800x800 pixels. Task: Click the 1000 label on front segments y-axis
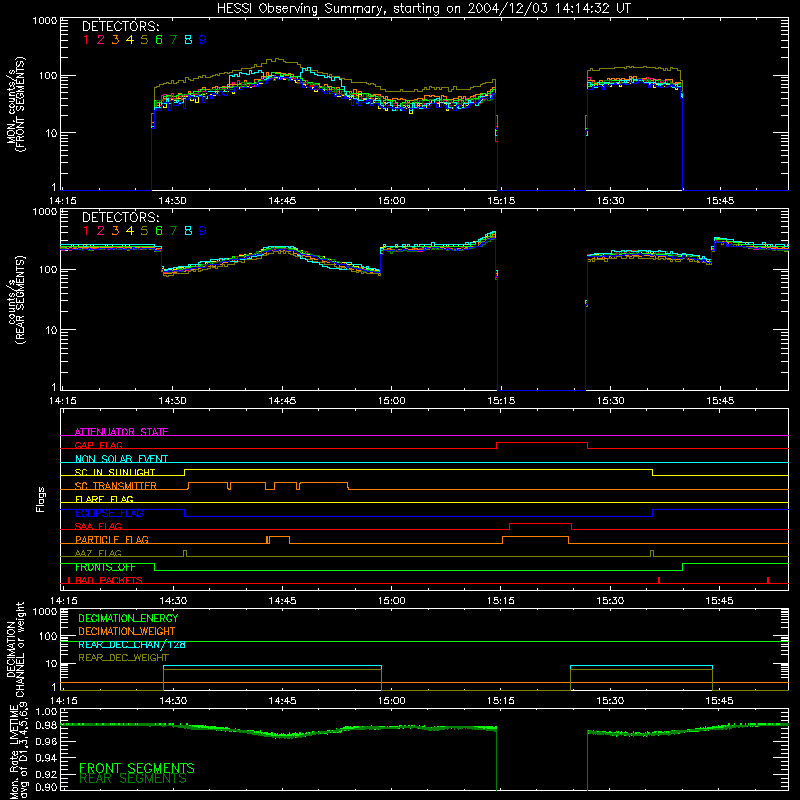point(45,21)
